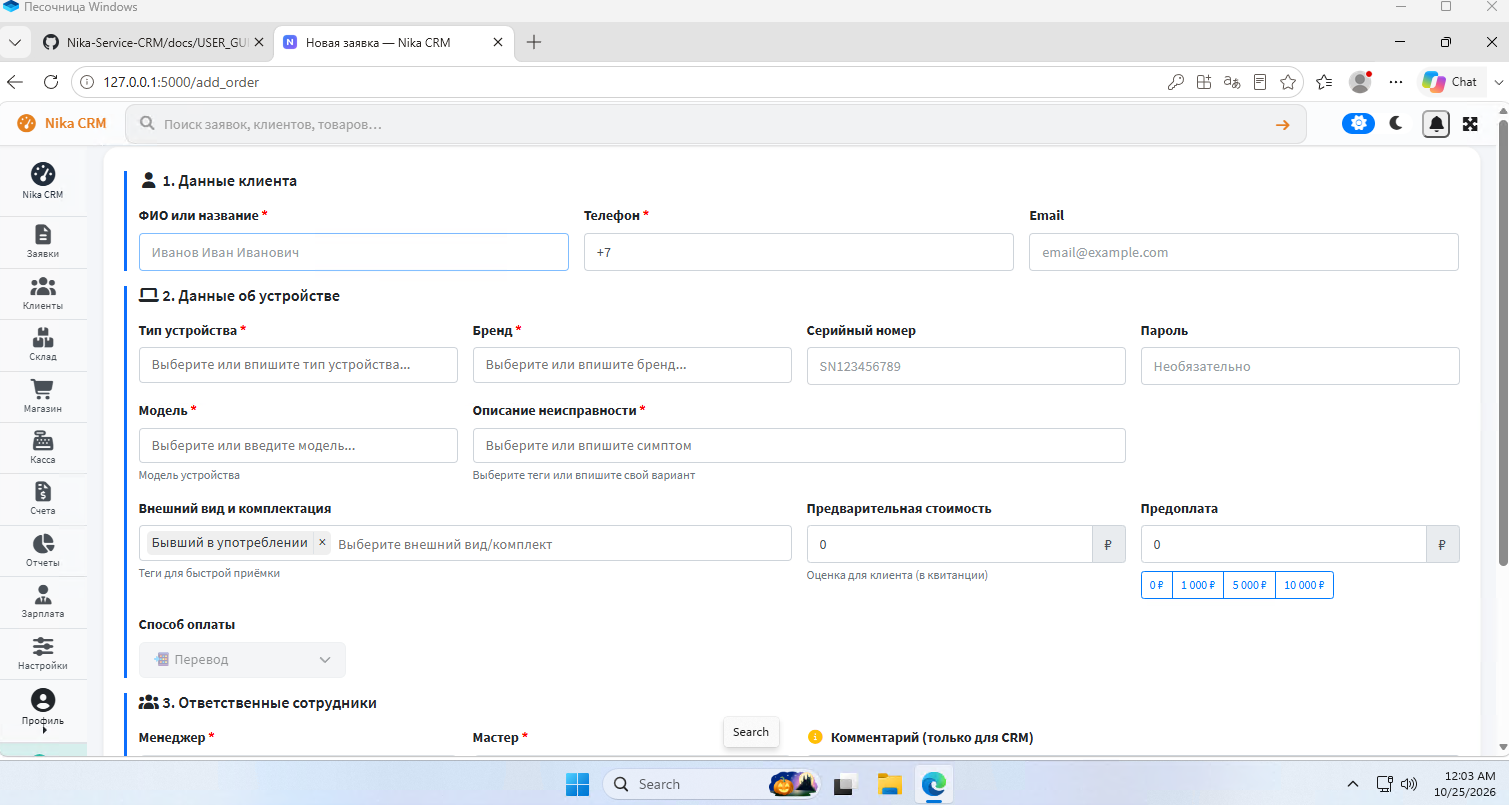
Task: Click the Email input field
Action: (x=1244, y=252)
